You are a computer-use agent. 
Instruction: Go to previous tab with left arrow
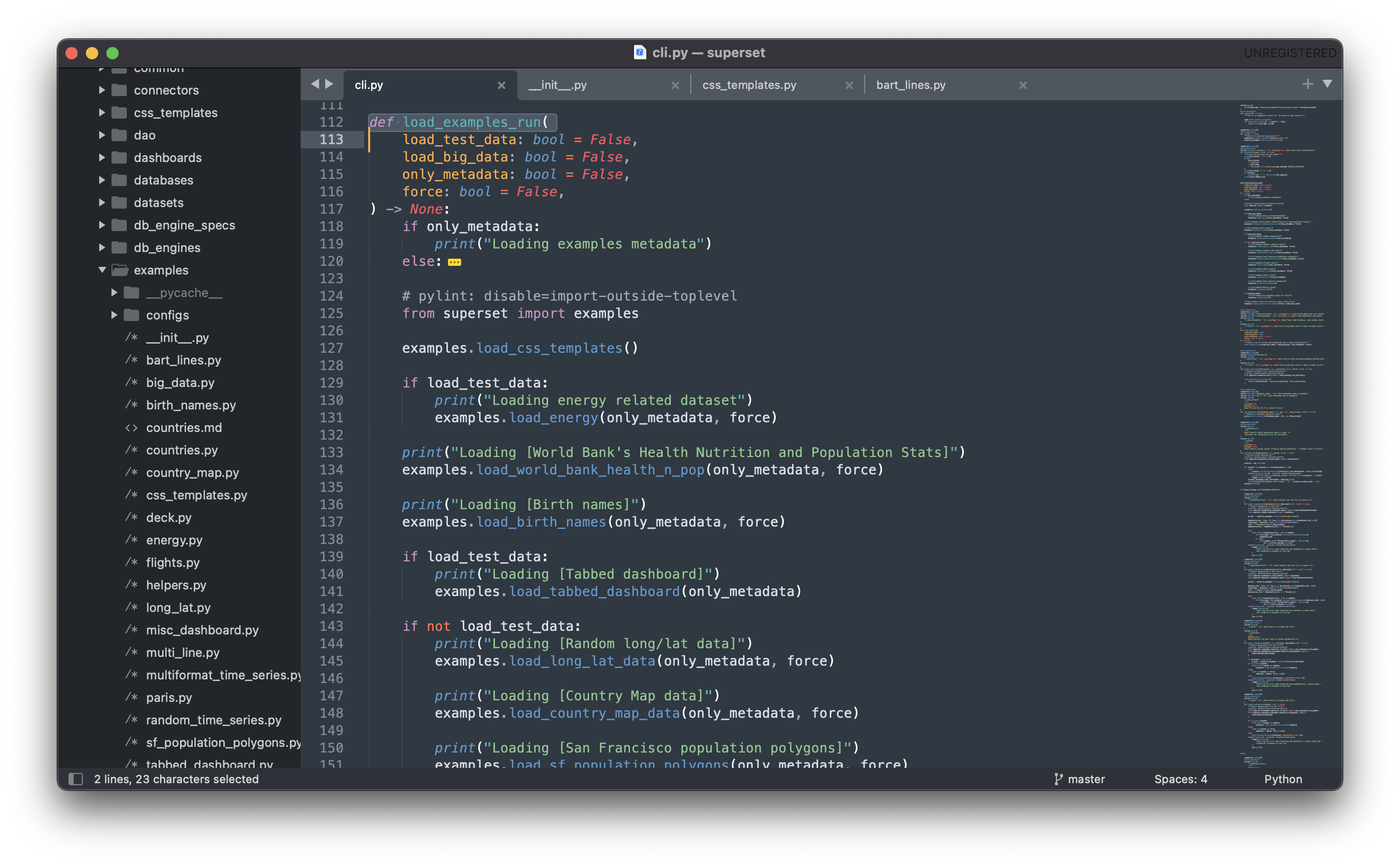(x=314, y=84)
